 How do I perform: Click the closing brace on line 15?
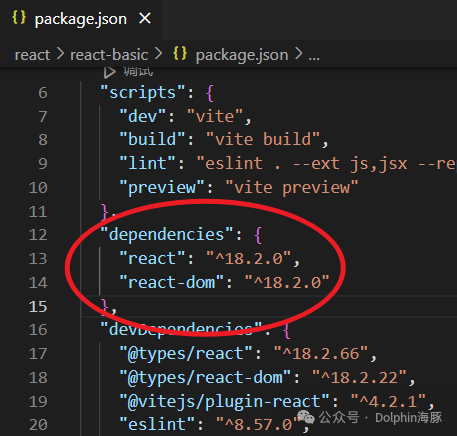105,307
